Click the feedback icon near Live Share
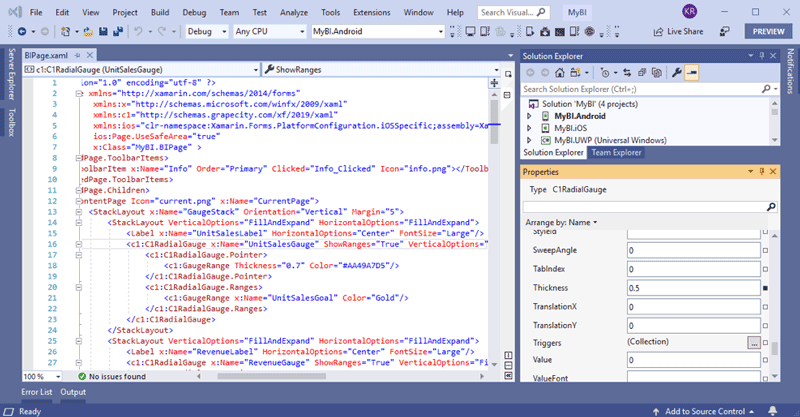Image resolution: width=800 pixels, height=417 pixels. pyautogui.click(x=724, y=32)
